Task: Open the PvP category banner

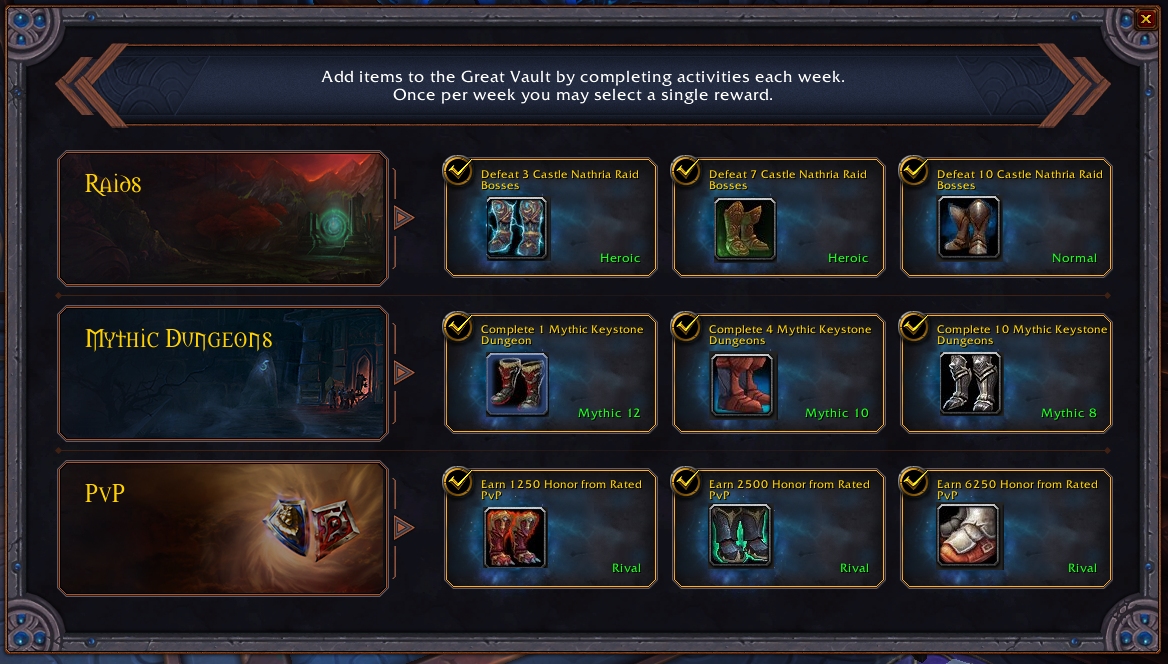Action: coord(223,528)
